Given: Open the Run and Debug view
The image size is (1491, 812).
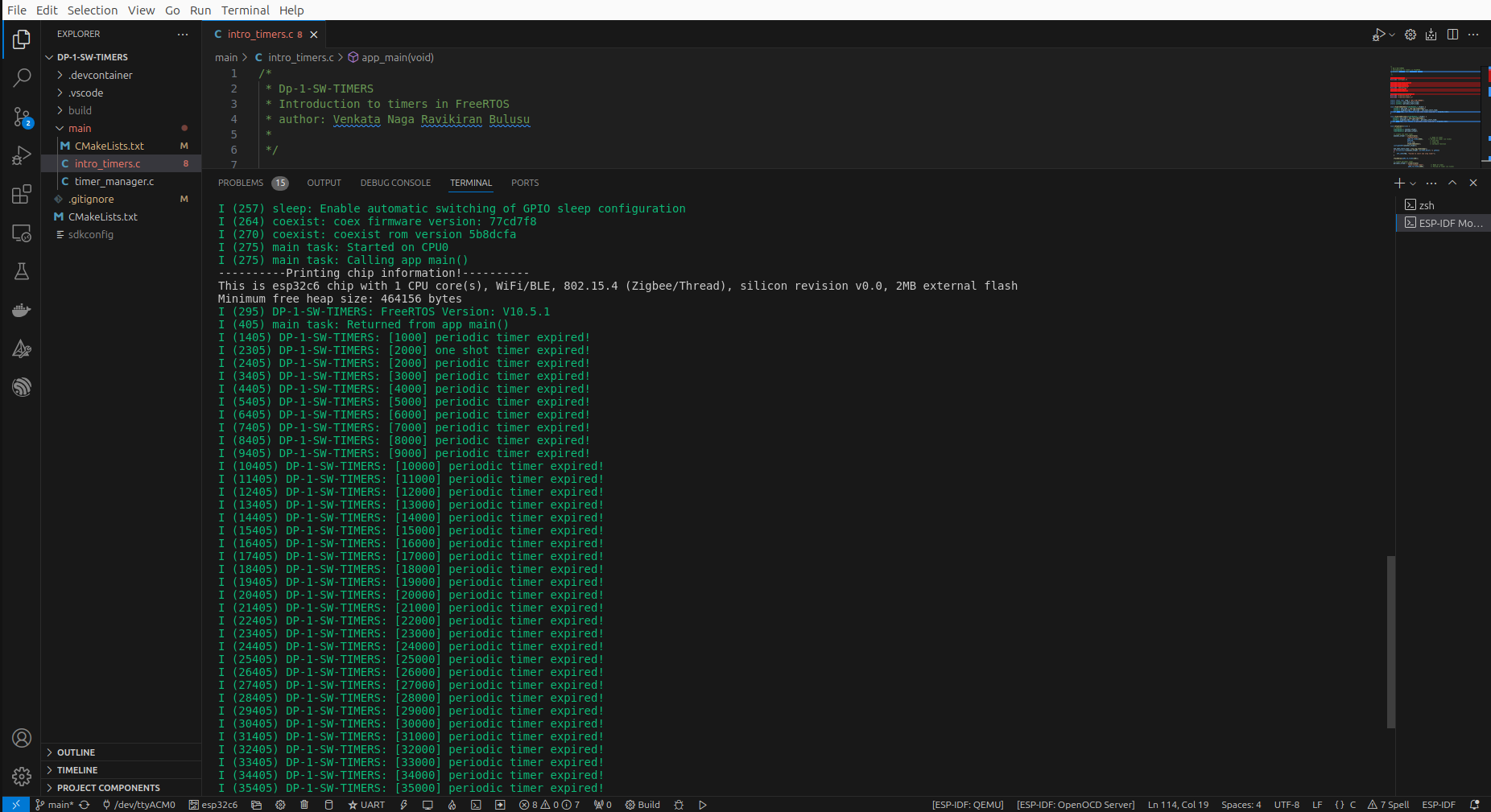Looking at the screenshot, I should coord(22,155).
